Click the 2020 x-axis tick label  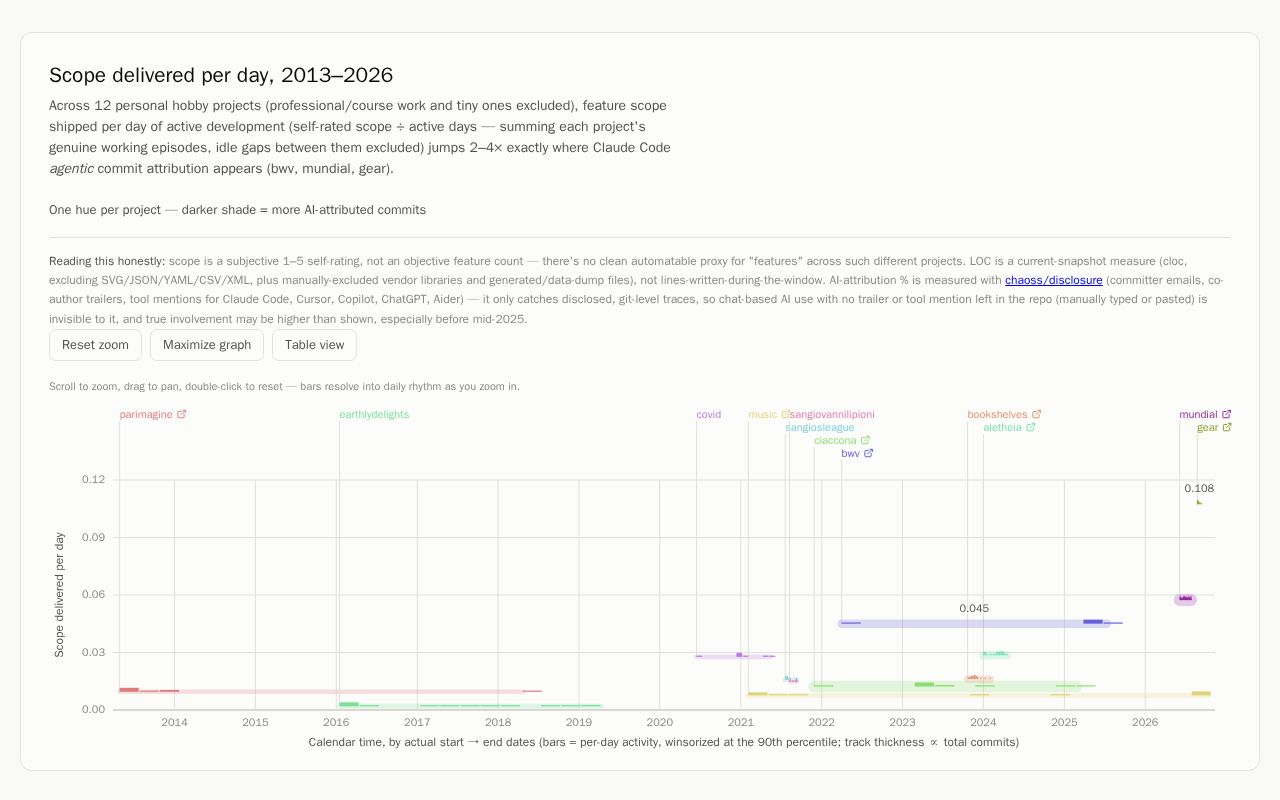pos(660,722)
